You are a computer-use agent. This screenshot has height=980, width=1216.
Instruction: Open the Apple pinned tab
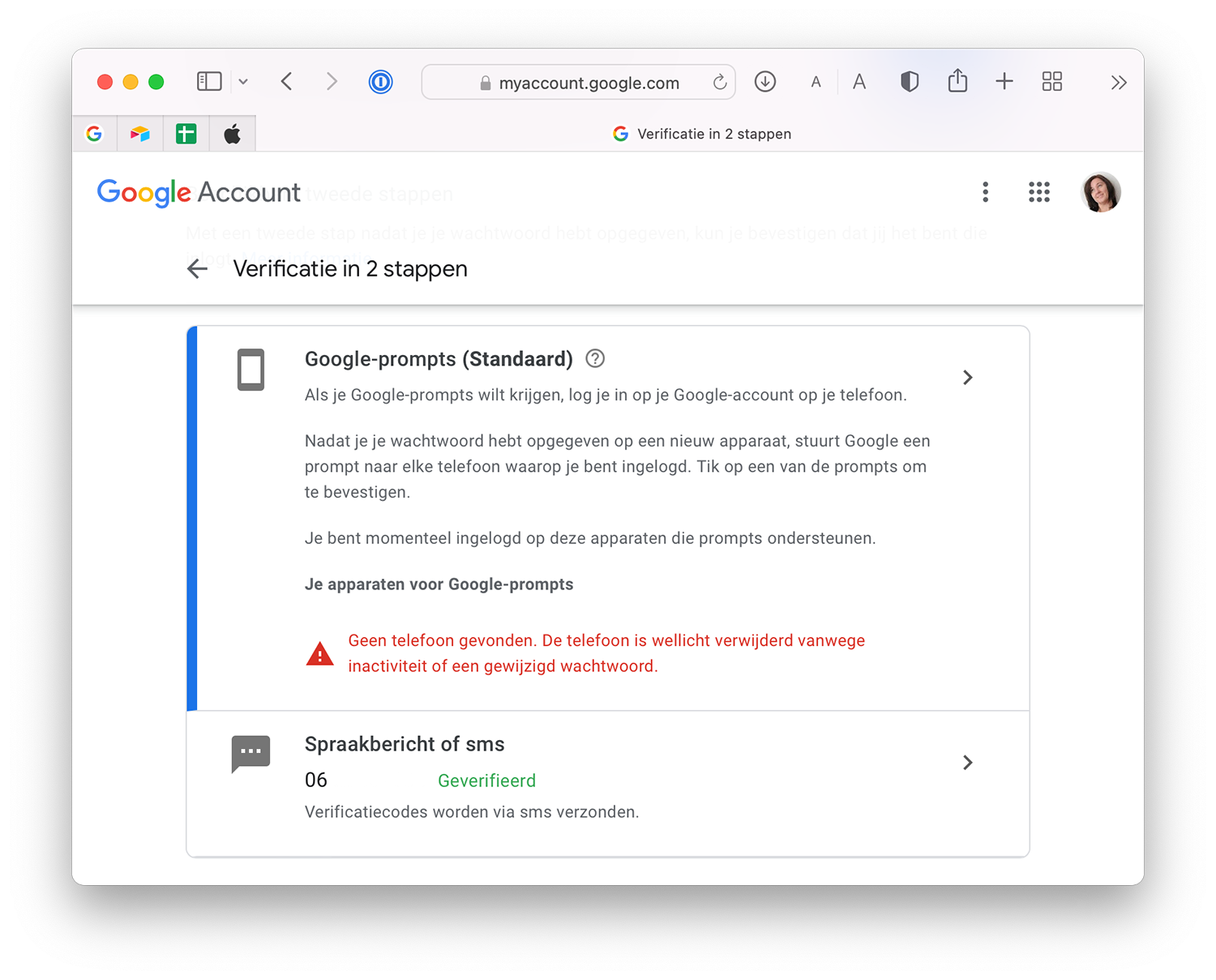233,134
